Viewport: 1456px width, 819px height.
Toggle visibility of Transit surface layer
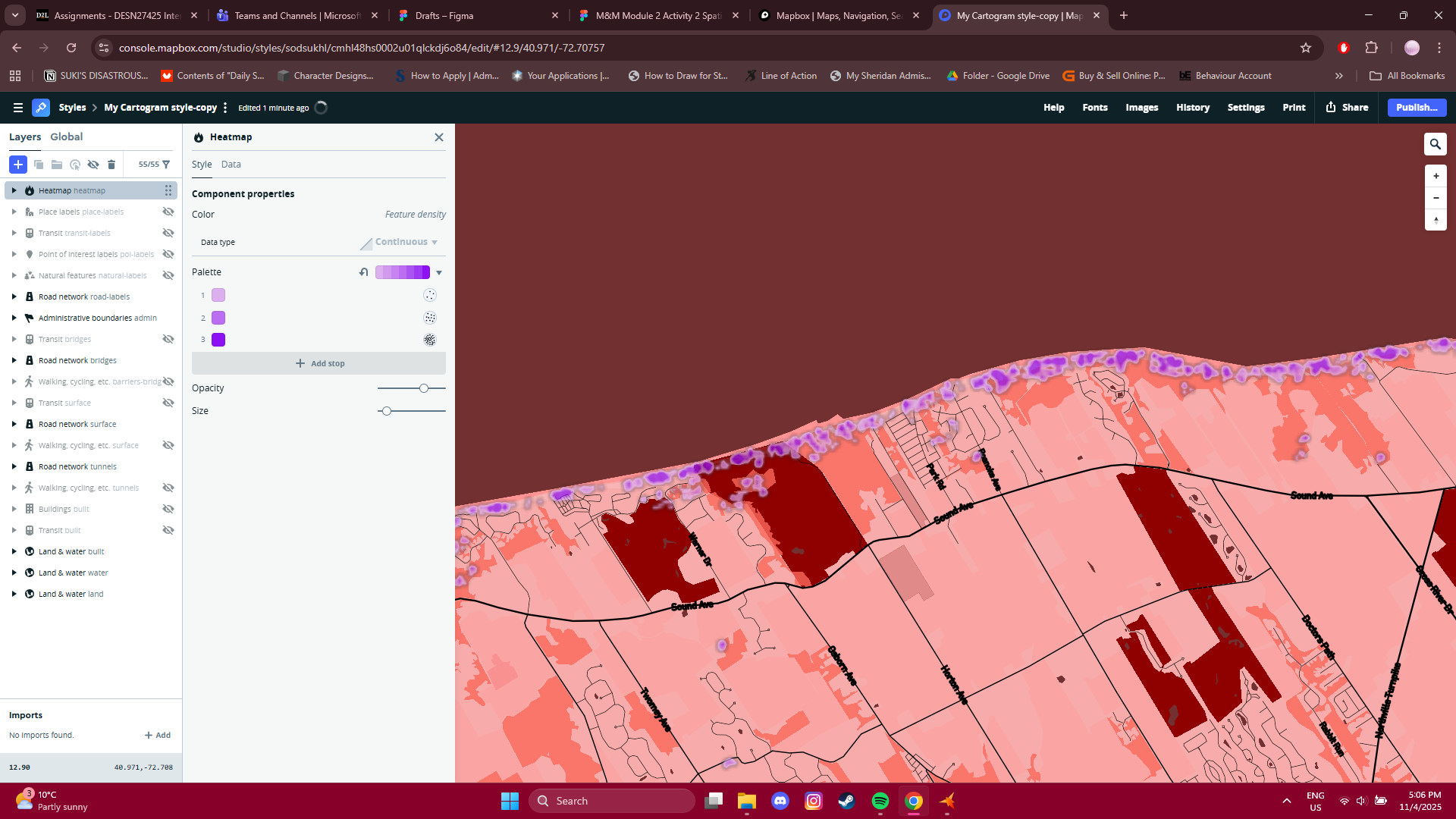pyautogui.click(x=168, y=403)
